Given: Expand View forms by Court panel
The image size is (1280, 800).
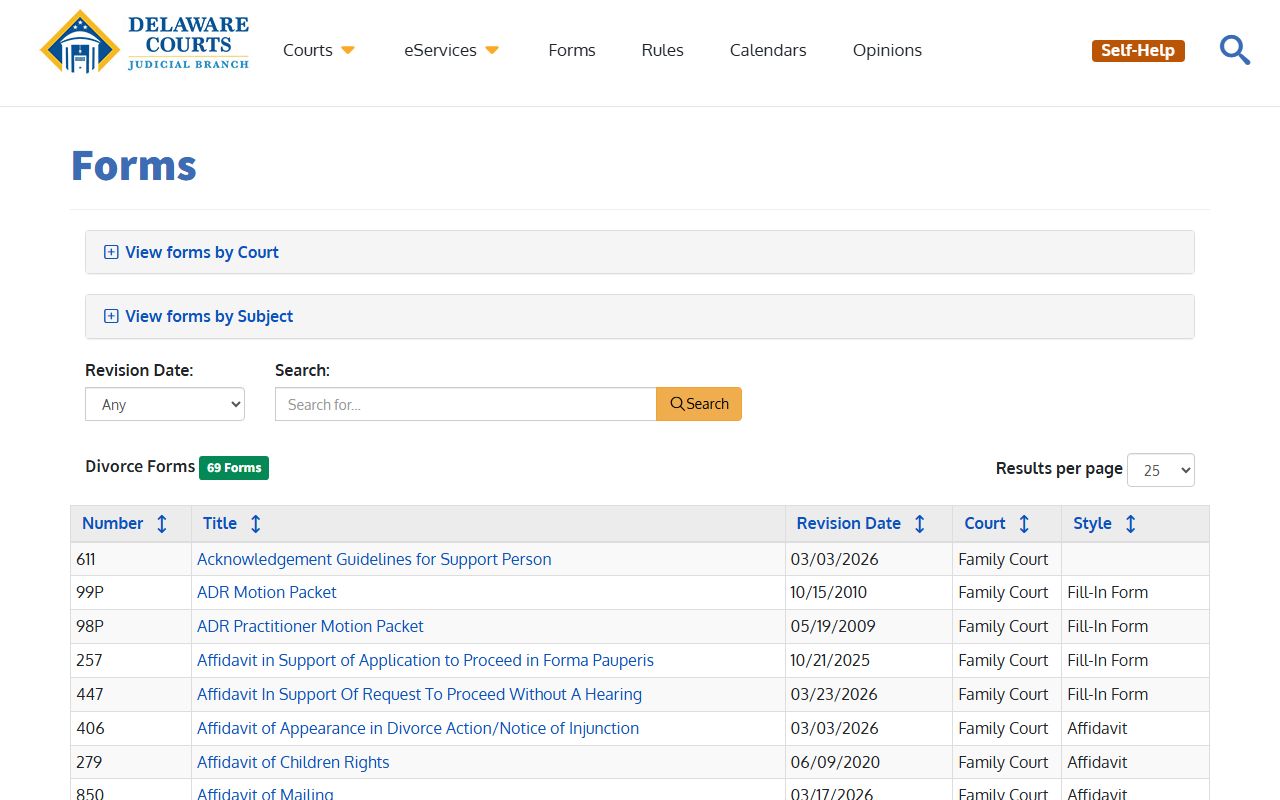Looking at the screenshot, I should (640, 252).
